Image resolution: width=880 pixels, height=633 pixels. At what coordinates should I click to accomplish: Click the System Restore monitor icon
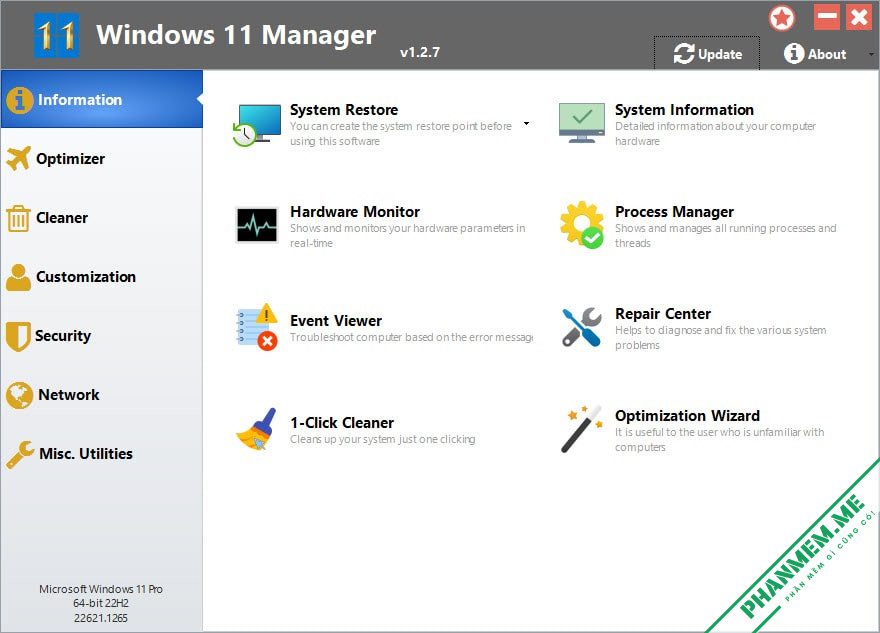click(257, 125)
